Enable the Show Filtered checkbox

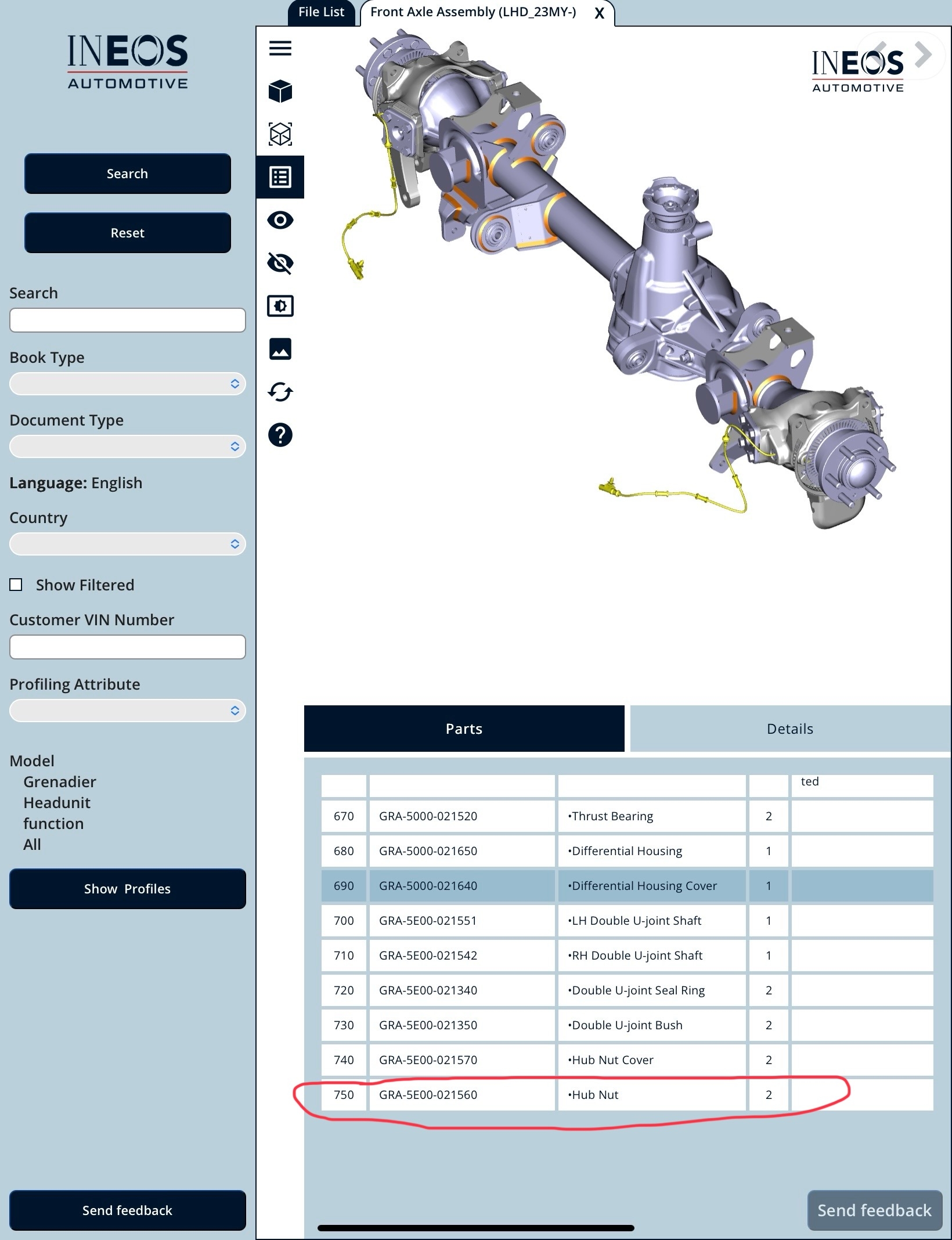coord(16,585)
